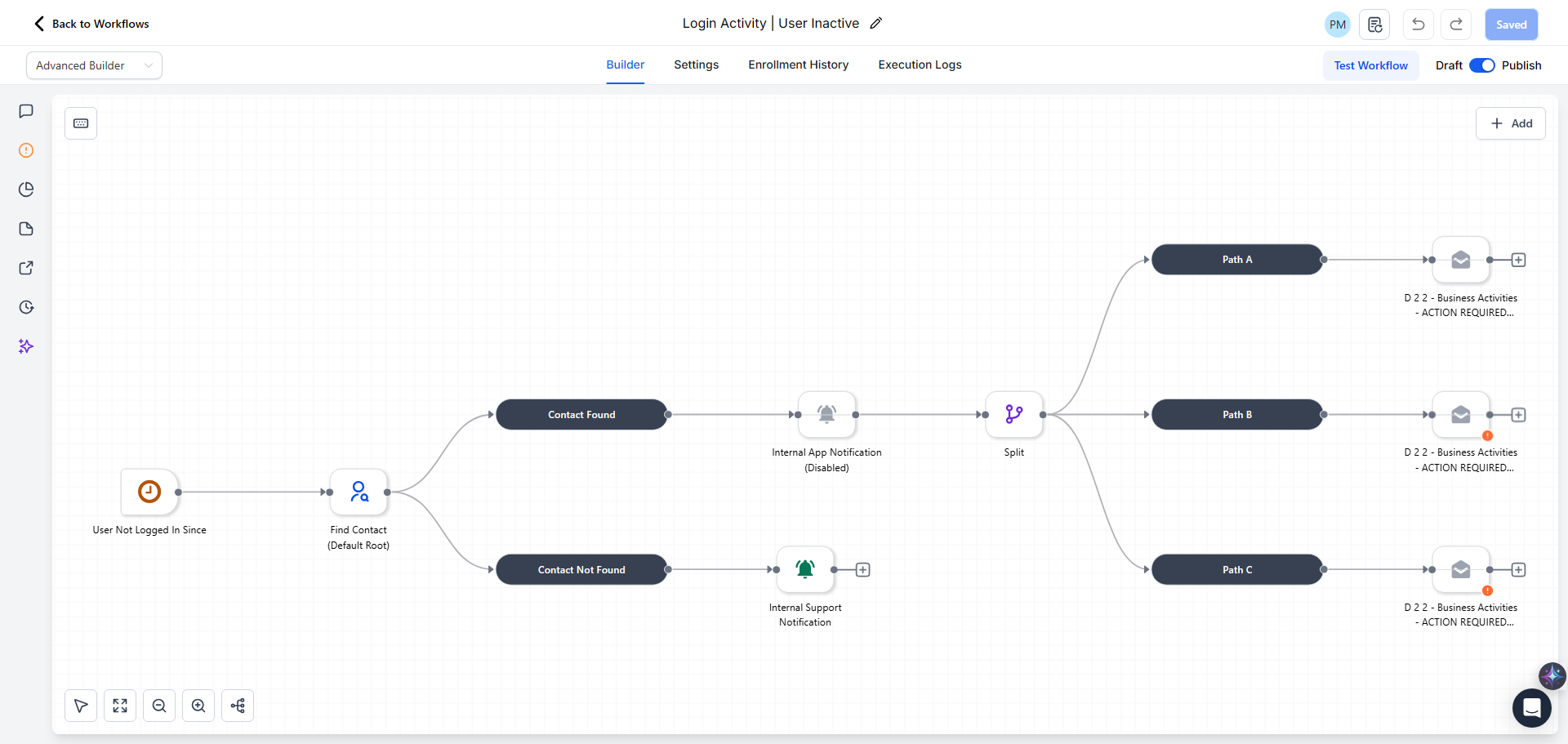
Task: Click the keyboard shortcuts icon
Action: pyautogui.click(x=81, y=123)
